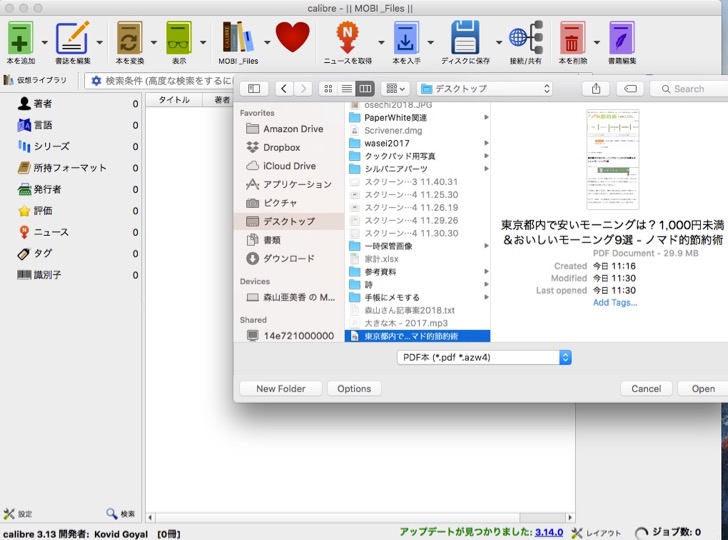Click the red heart Donate icon
Image resolution: width=728 pixels, height=540 pixels.
(x=292, y=37)
